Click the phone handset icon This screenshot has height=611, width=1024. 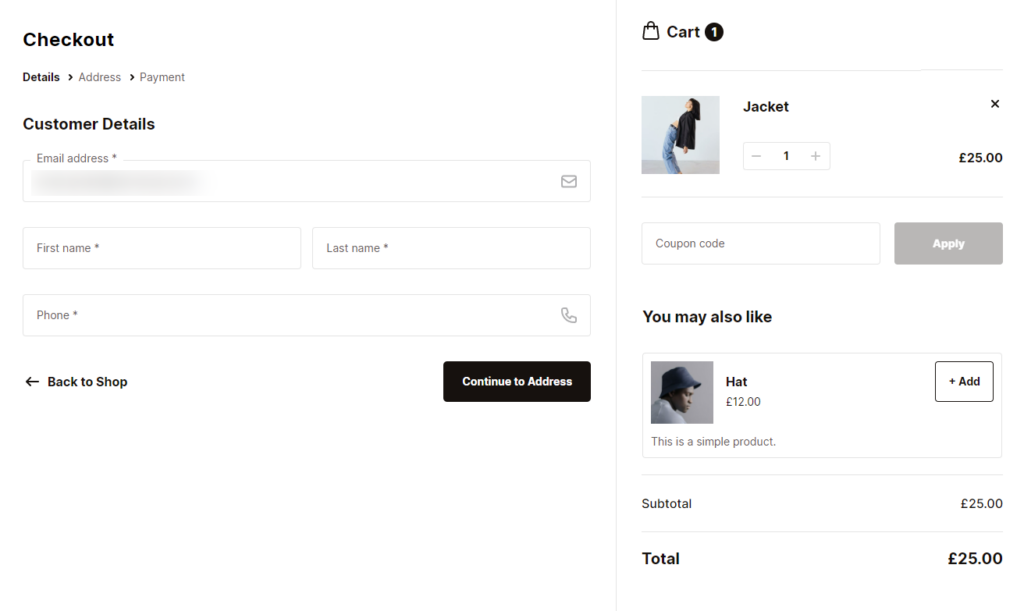point(568,315)
